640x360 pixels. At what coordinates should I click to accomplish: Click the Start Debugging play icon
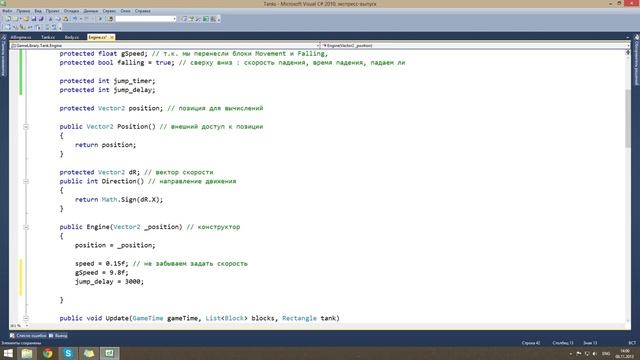100,19
